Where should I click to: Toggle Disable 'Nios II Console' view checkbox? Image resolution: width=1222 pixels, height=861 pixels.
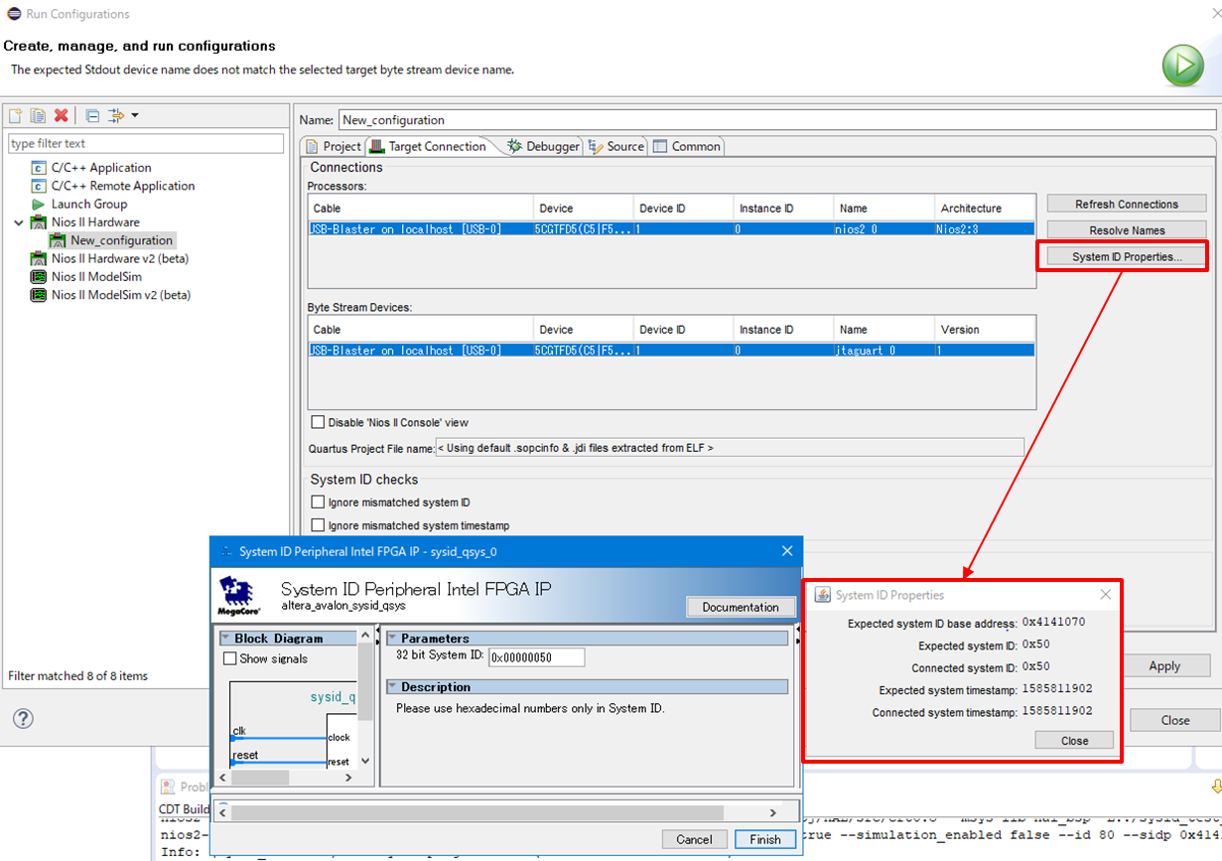(x=318, y=422)
